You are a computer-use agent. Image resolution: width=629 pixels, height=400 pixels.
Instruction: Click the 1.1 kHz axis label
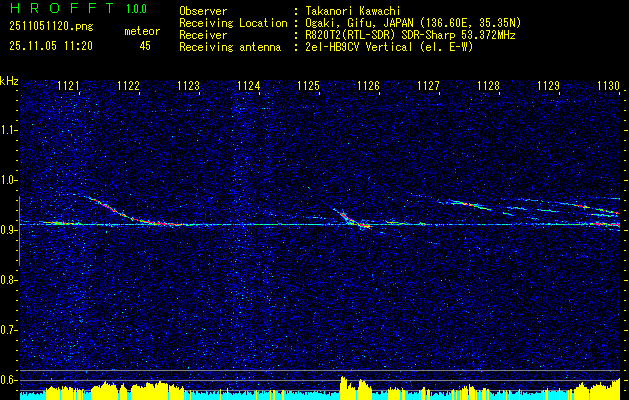coord(8,130)
